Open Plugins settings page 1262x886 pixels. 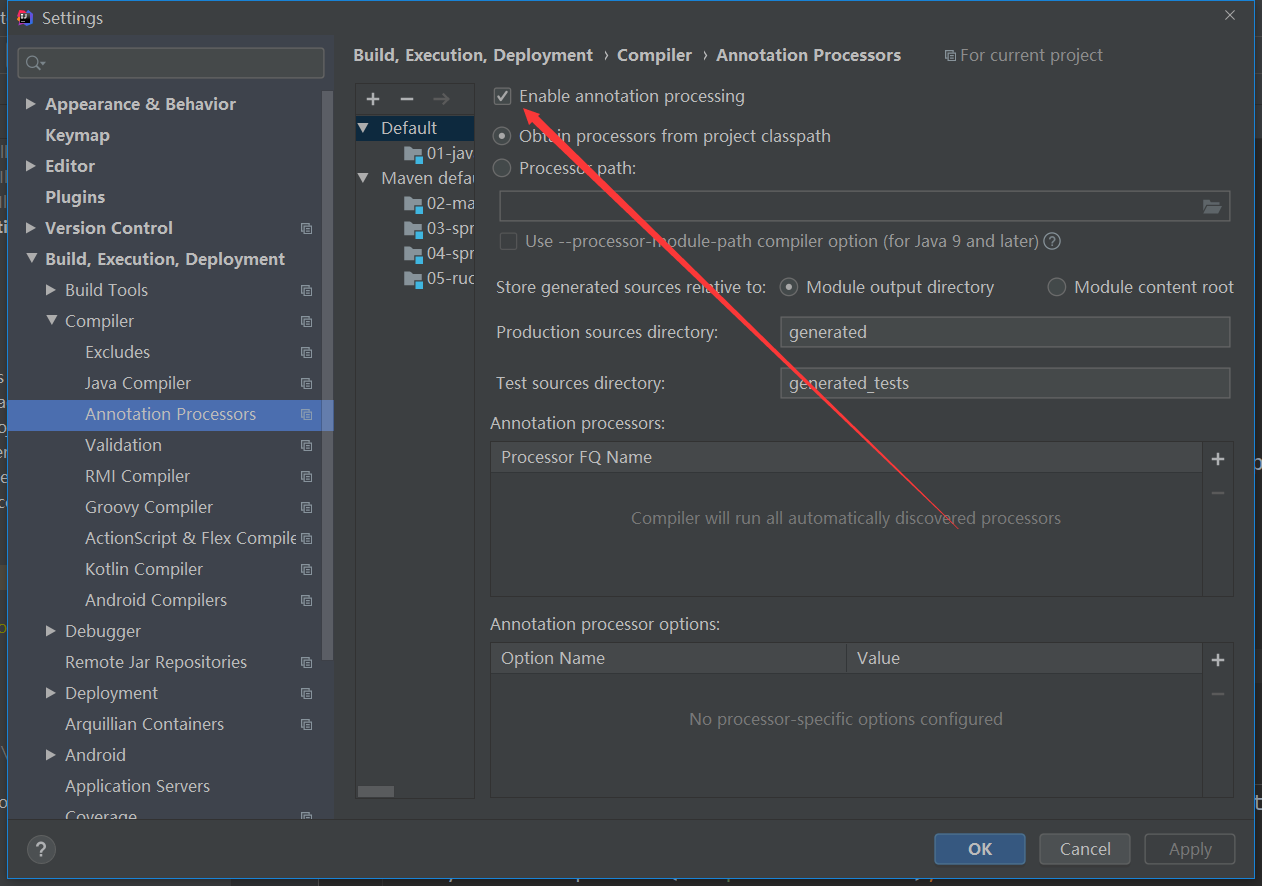coord(75,197)
